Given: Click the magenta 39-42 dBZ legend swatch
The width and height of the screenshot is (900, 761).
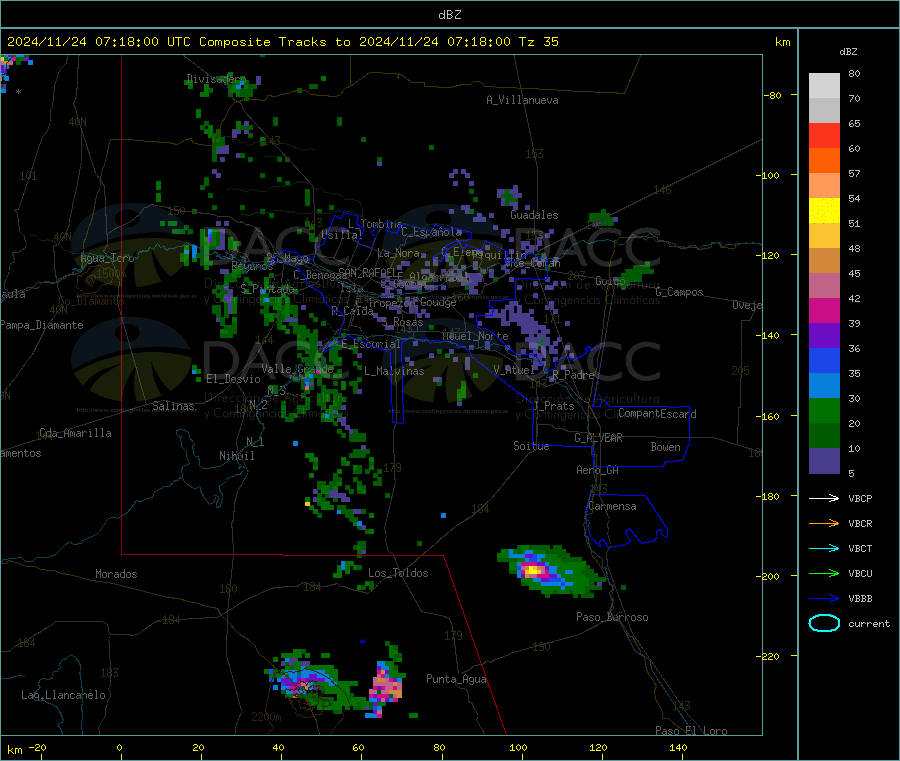Looking at the screenshot, I should tap(824, 310).
